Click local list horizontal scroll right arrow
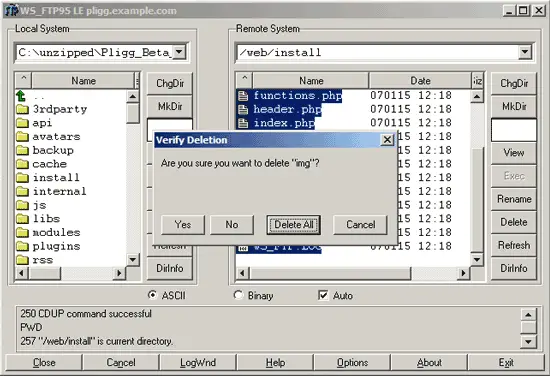Viewport: 550px width, 376px height. 119,273
